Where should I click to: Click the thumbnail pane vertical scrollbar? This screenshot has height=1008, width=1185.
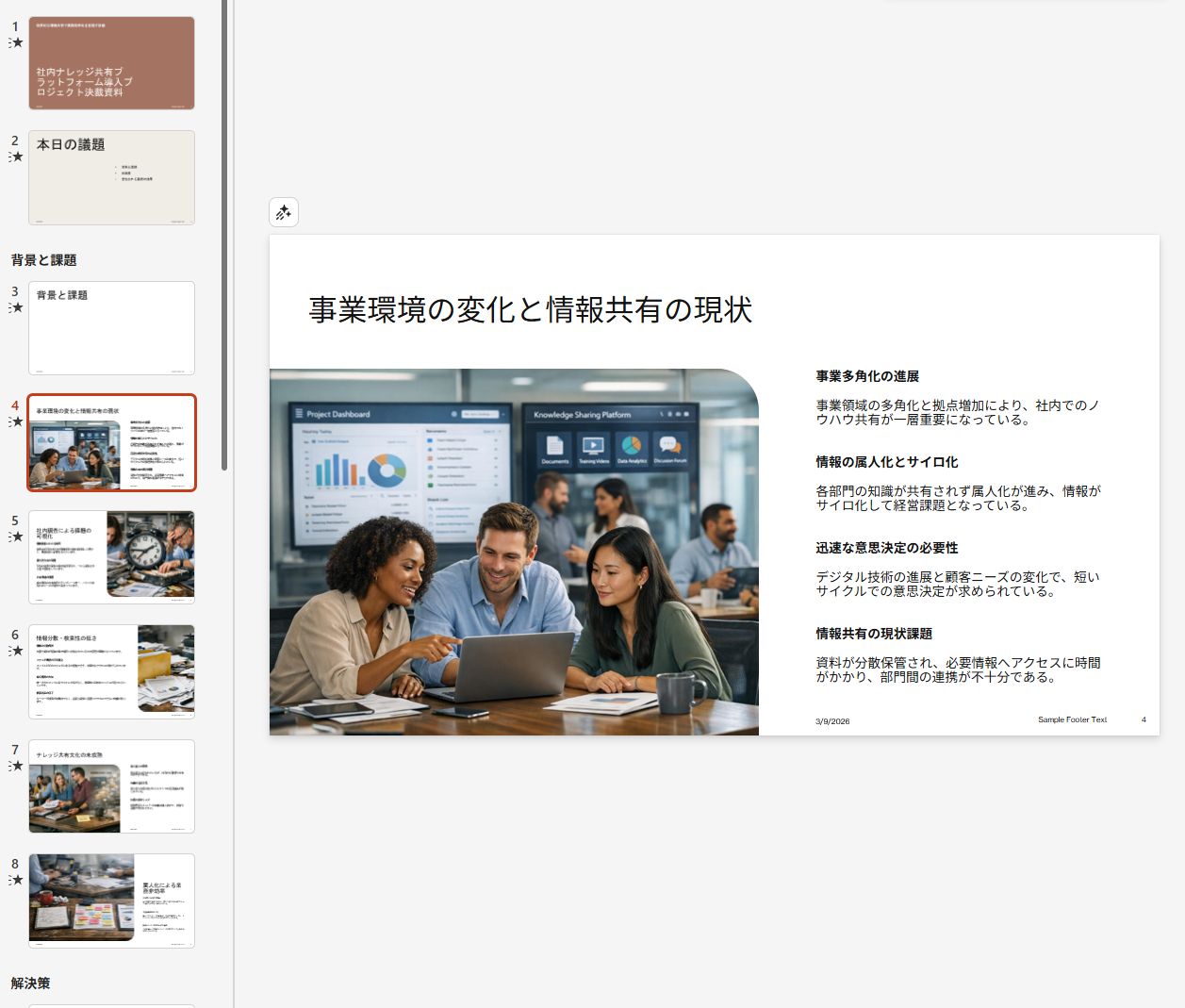(x=224, y=236)
